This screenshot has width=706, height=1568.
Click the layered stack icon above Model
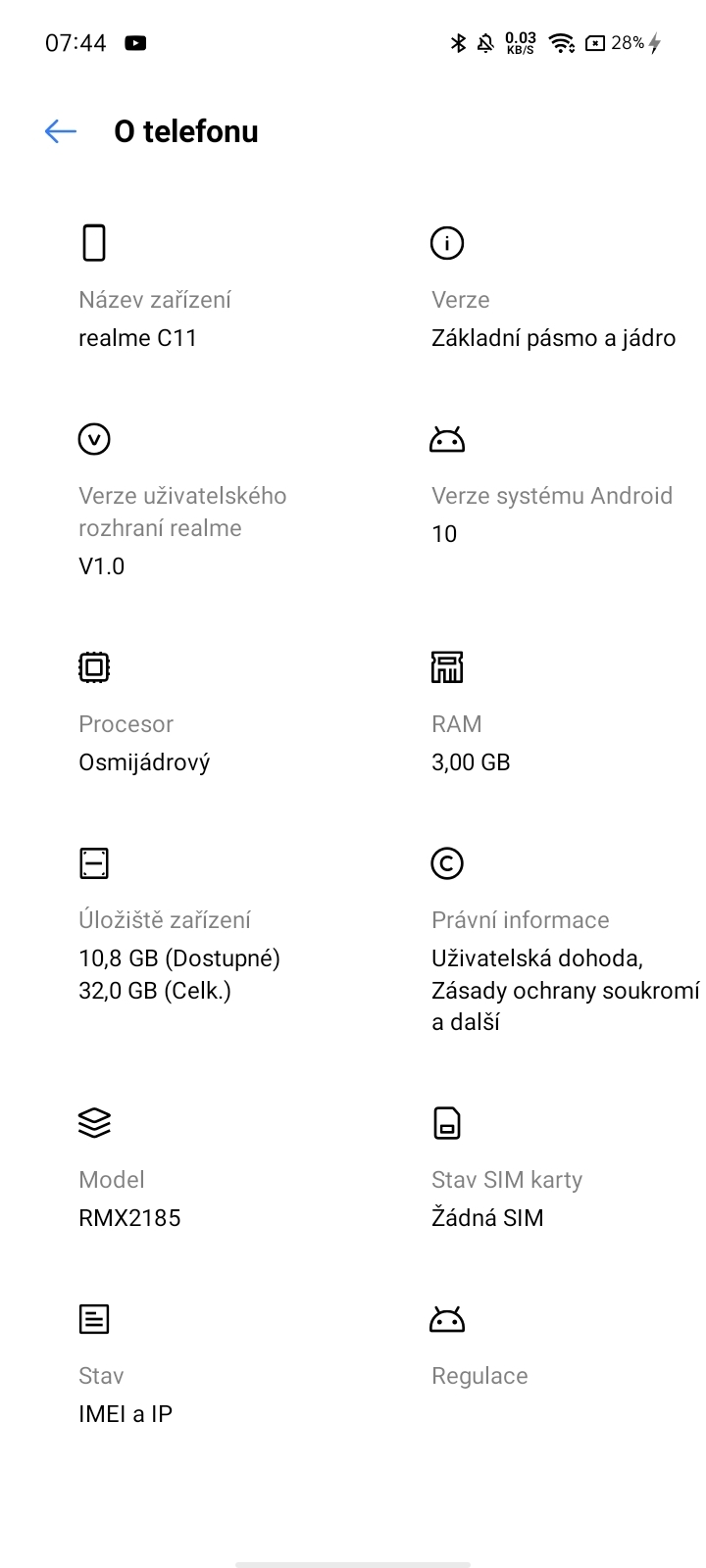click(93, 1122)
